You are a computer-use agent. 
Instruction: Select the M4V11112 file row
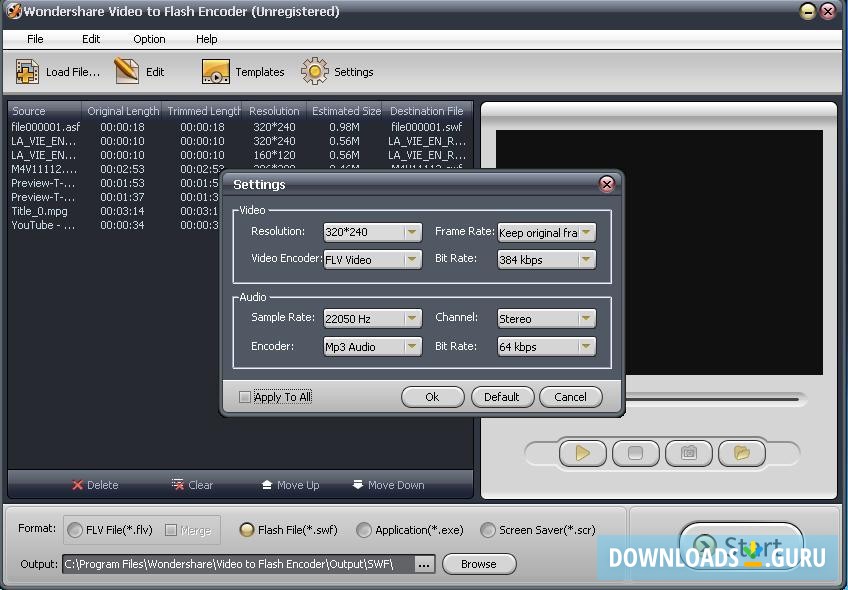coord(44,169)
